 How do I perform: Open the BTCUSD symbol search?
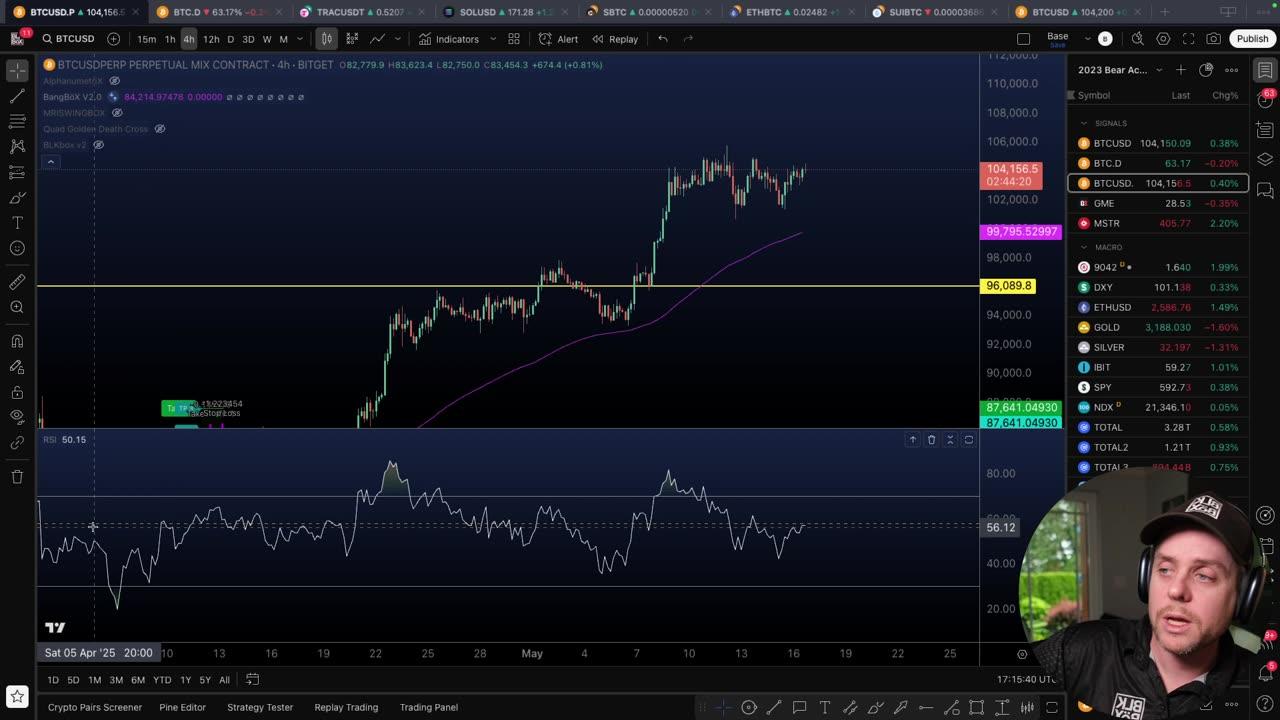click(x=68, y=39)
